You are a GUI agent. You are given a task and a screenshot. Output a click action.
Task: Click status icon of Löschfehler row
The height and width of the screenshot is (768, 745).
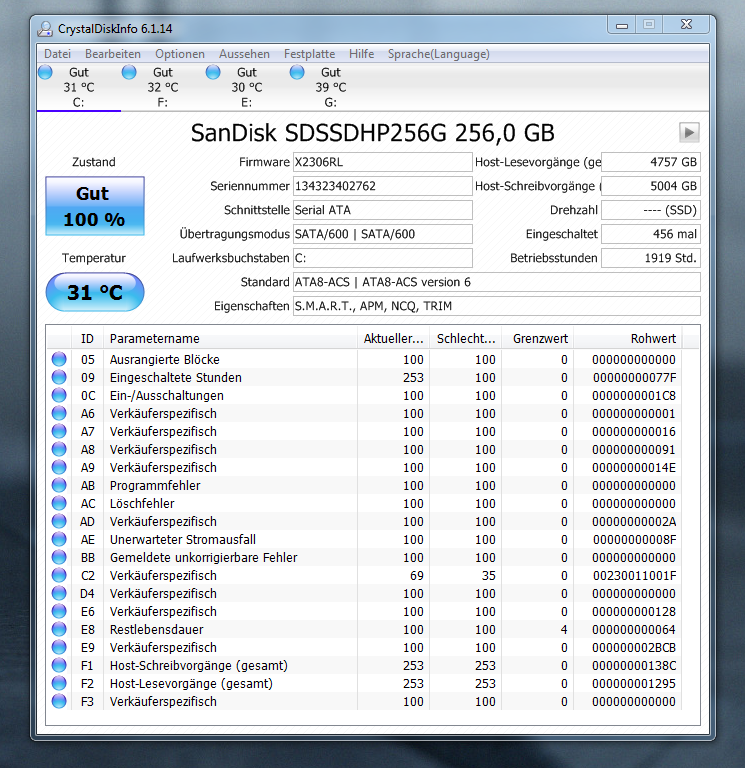59,504
